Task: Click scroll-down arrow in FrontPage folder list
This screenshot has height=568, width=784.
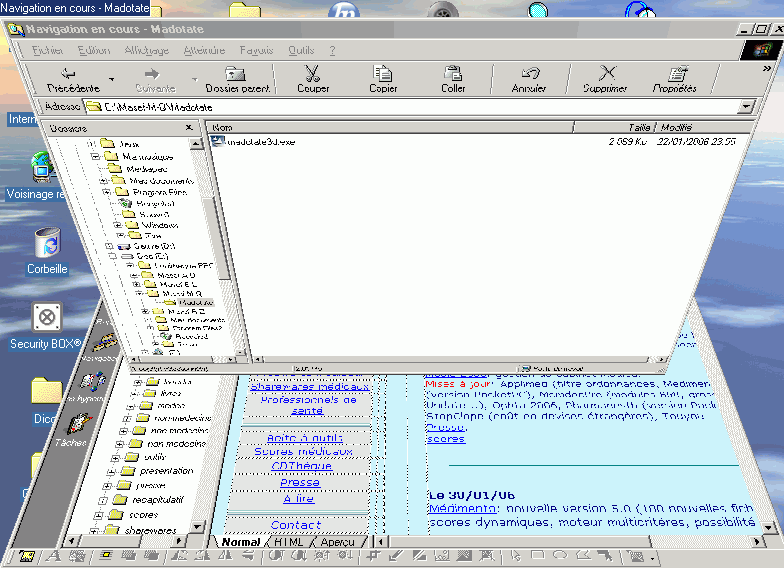Action: (x=198, y=526)
